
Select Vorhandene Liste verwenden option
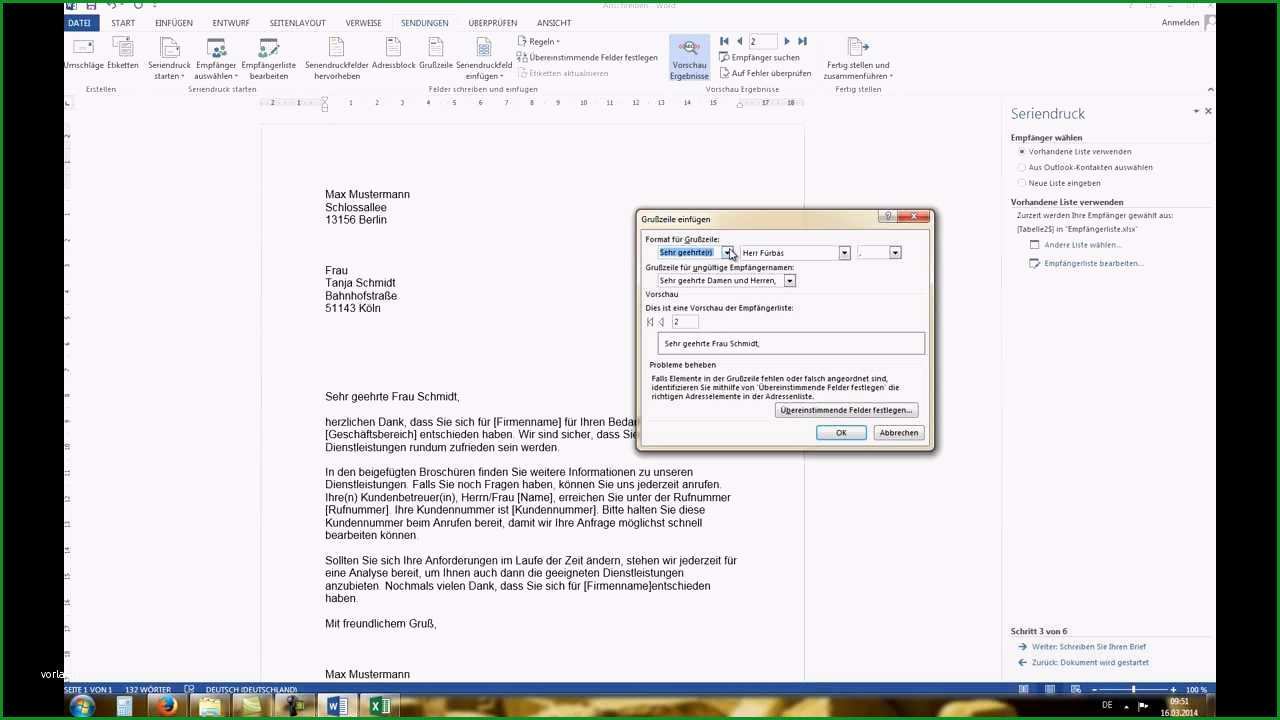coord(1021,152)
